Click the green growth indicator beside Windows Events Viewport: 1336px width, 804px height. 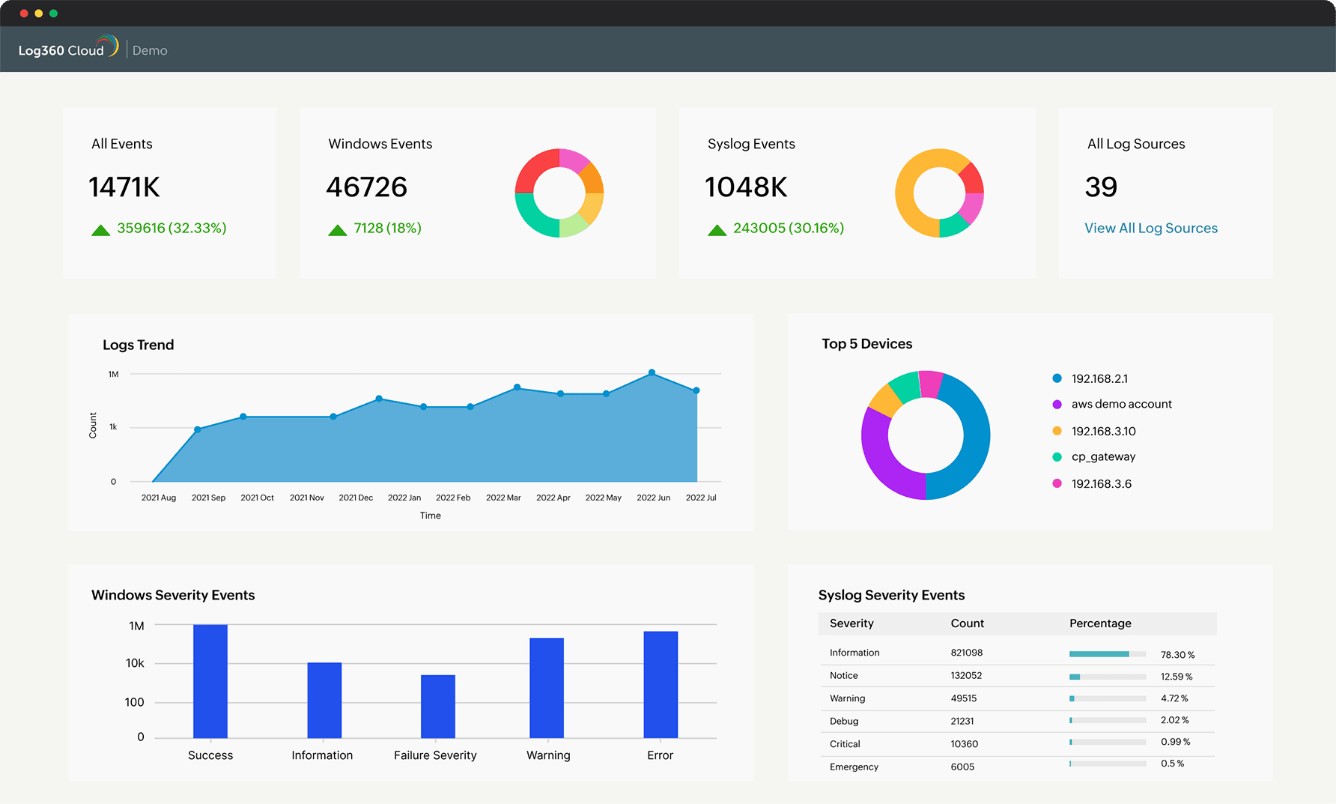337,229
